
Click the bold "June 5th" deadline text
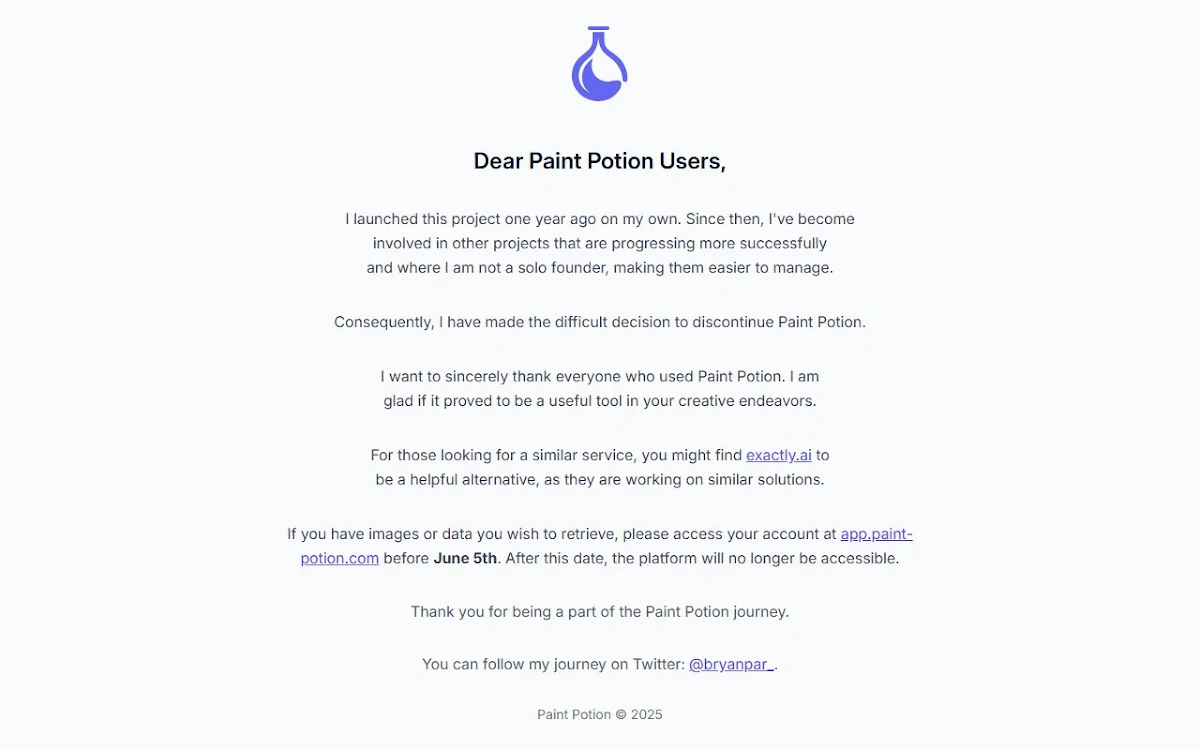465,558
